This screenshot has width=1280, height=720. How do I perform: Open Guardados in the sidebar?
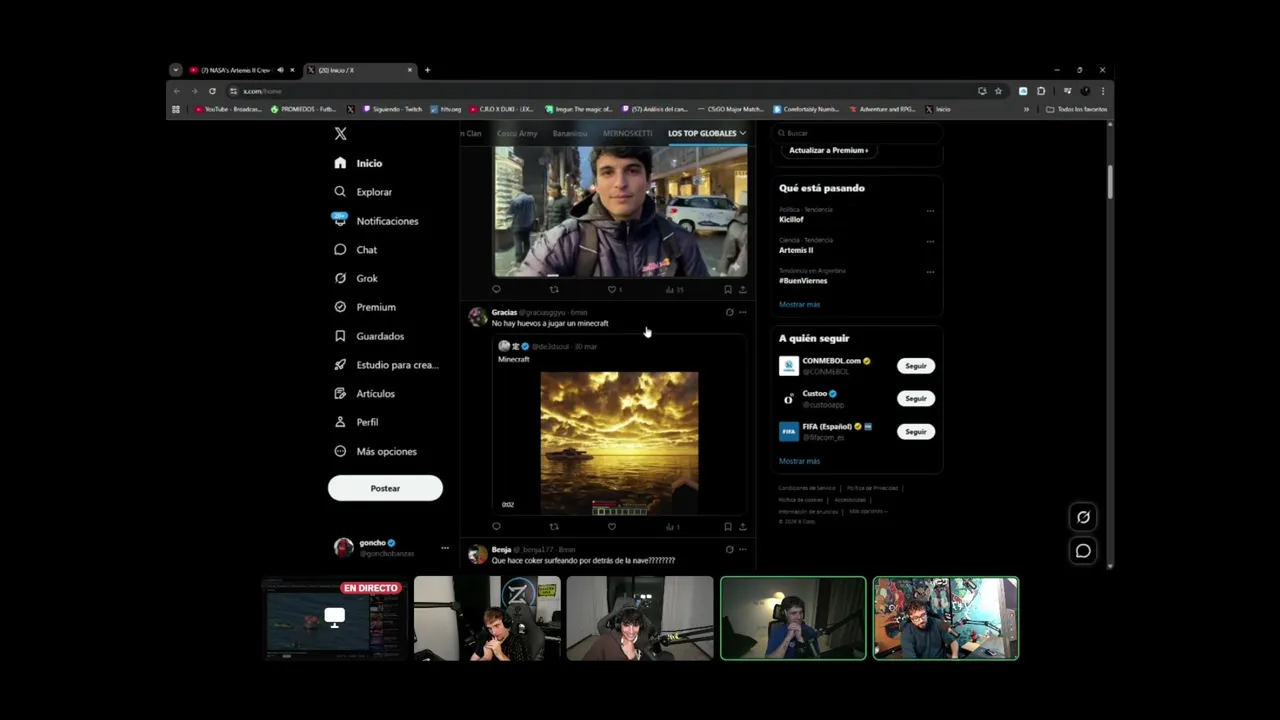click(x=369, y=336)
